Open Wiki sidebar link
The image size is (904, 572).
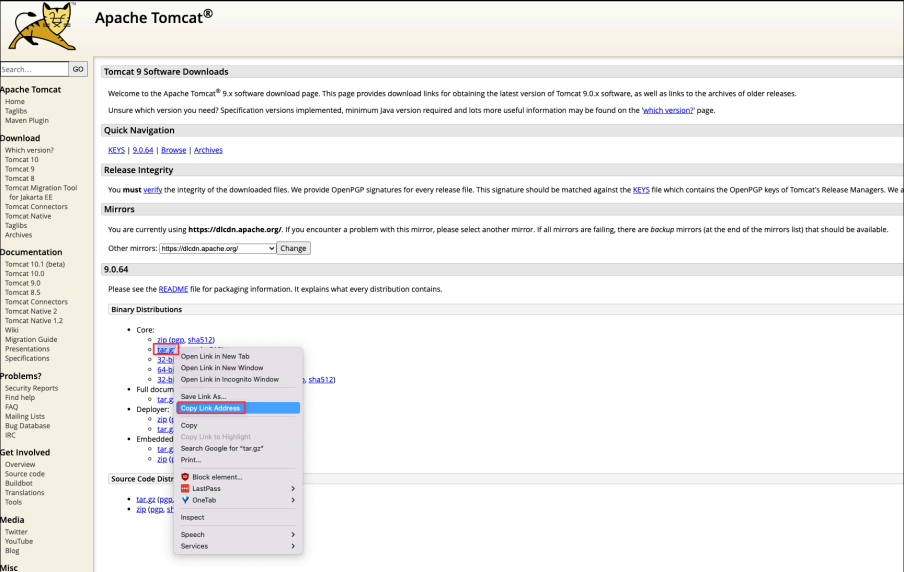pyautogui.click(x=12, y=330)
